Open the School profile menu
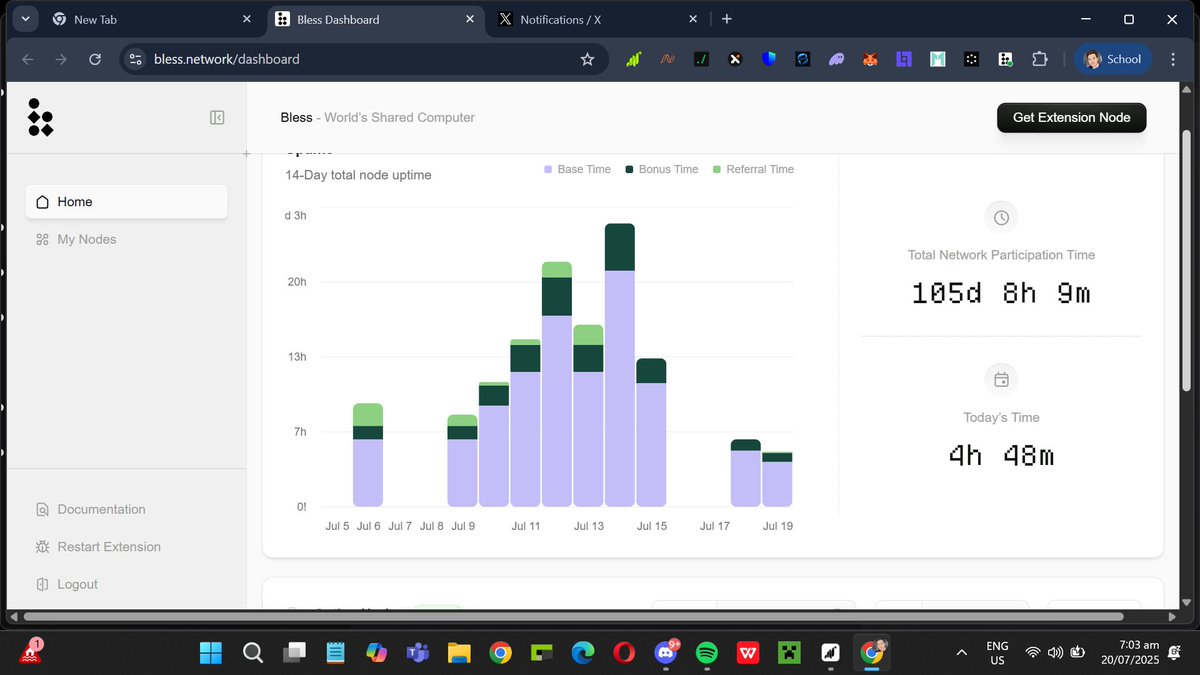Image resolution: width=1200 pixels, height=675 pixels. tap(1112, 59)
